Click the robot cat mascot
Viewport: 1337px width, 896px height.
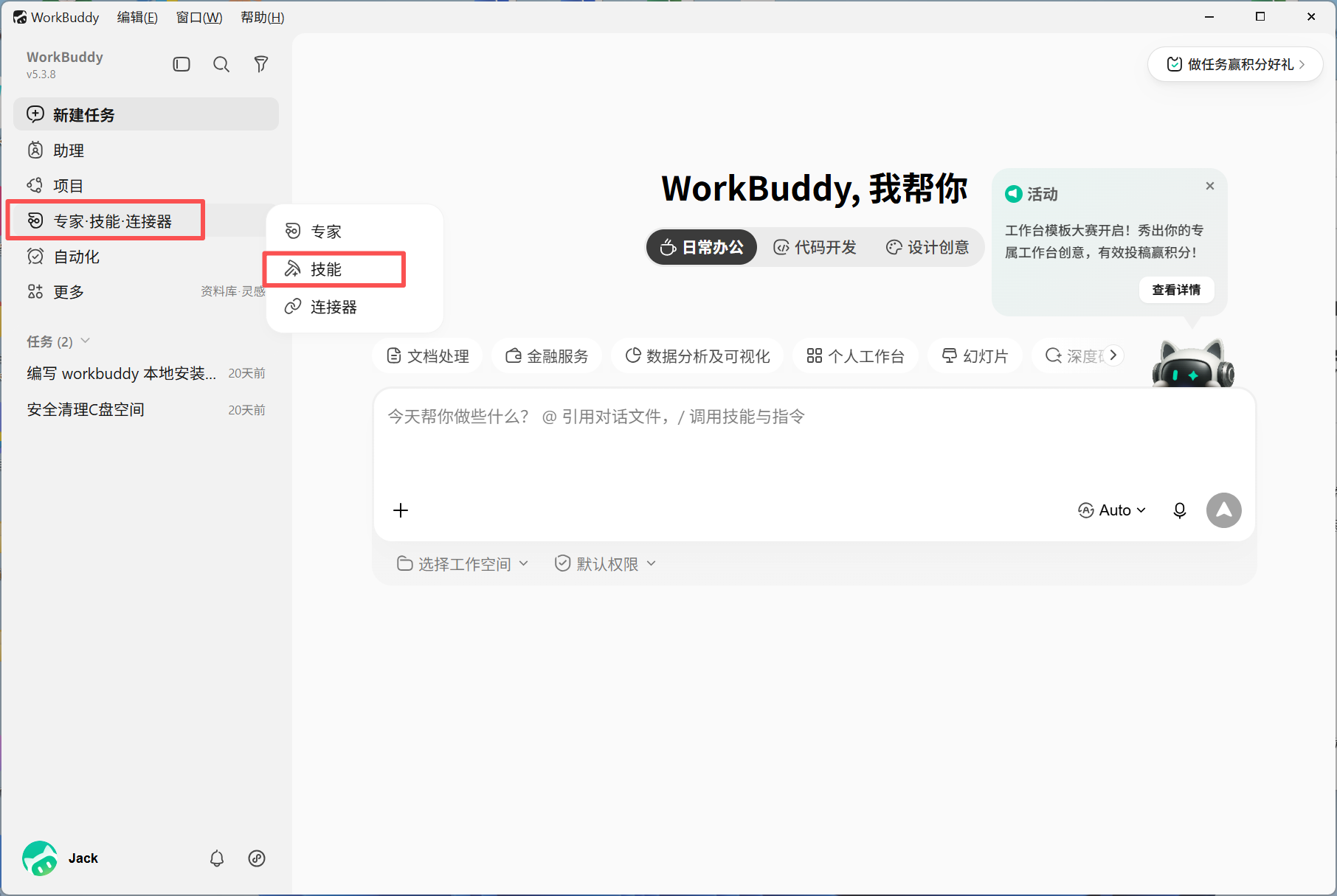point(1193,363)
